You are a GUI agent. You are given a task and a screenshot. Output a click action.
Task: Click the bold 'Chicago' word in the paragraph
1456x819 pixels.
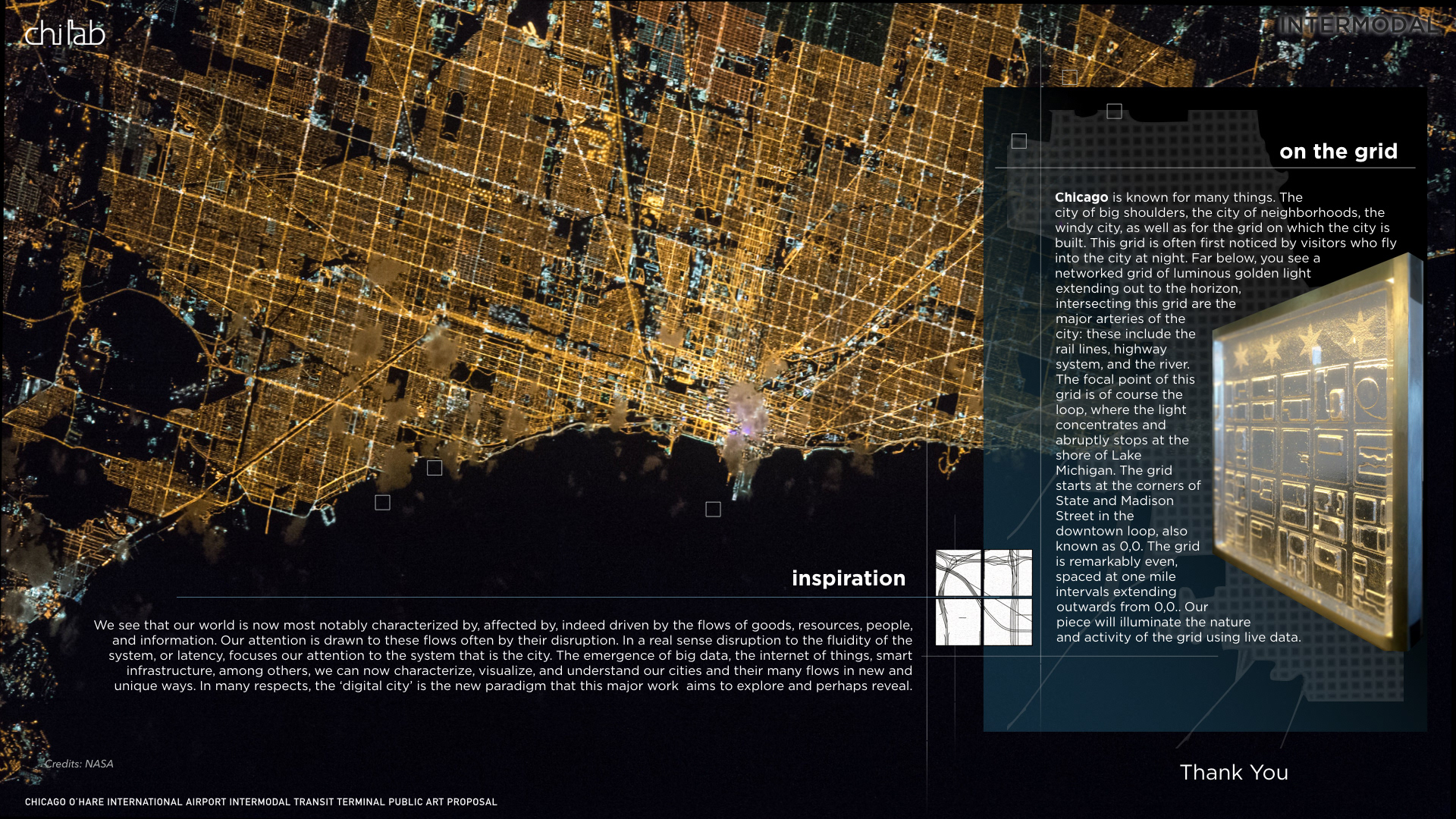point(1081,197)
